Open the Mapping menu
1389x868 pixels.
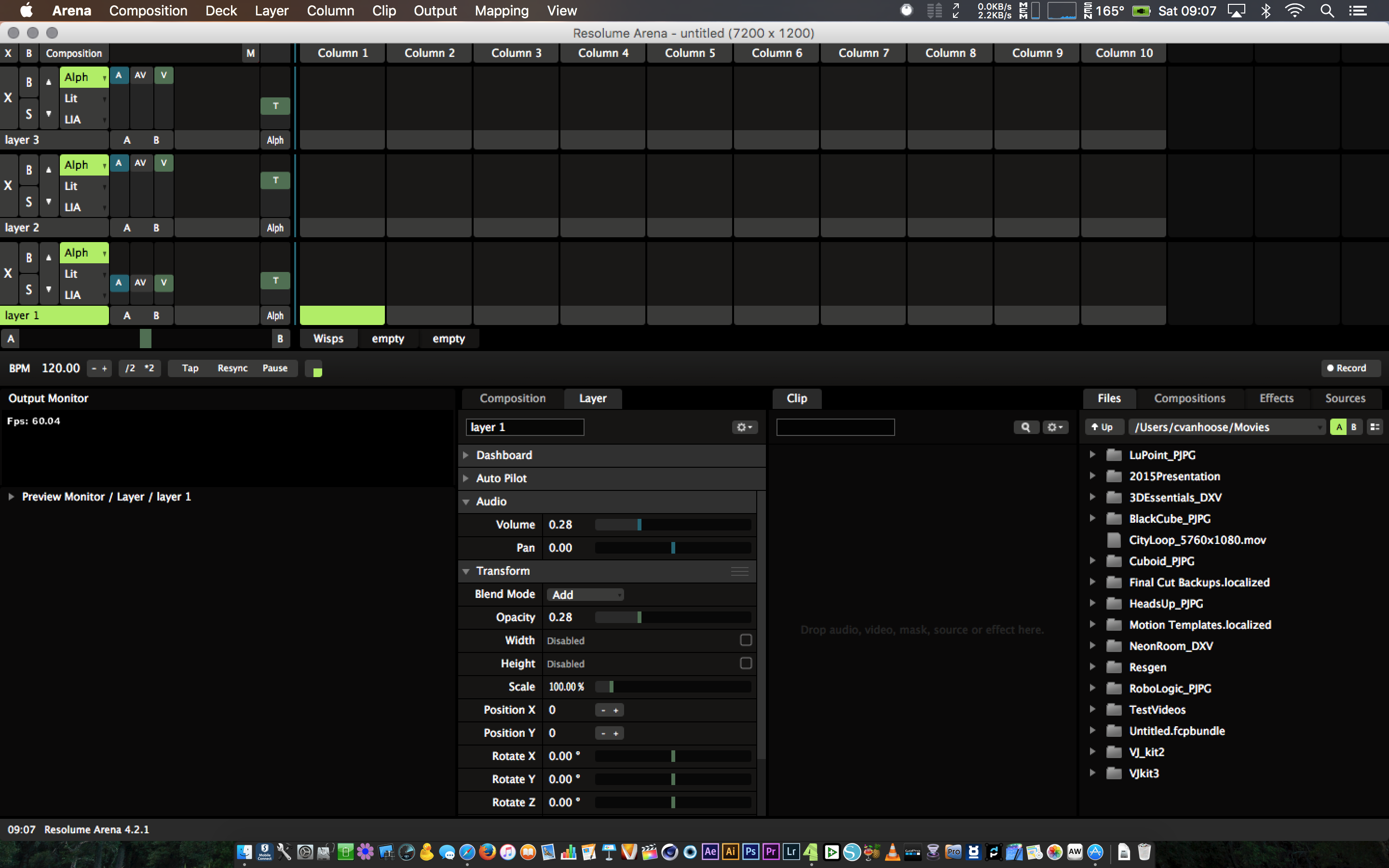tap(501, 11)
